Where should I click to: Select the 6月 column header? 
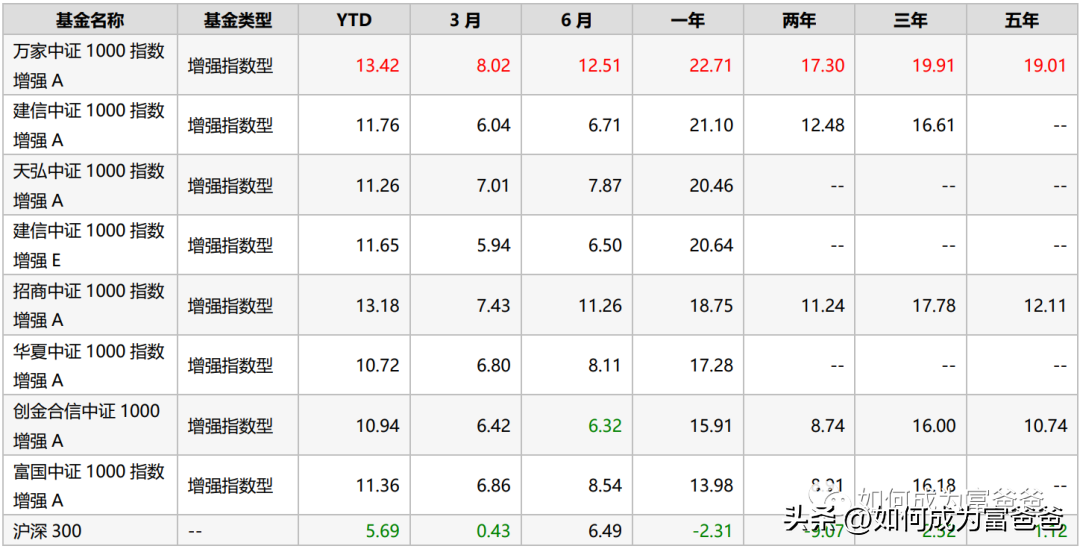pos(577,20)
